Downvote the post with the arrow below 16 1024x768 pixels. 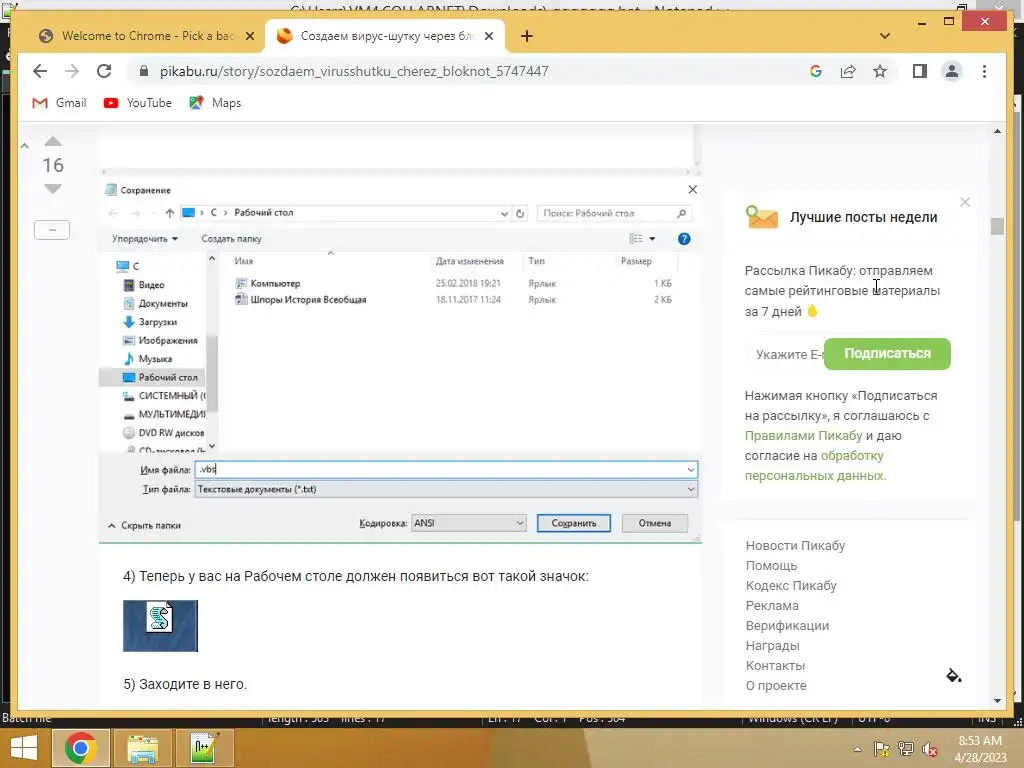pyautogui.click(x=53, y=189)
